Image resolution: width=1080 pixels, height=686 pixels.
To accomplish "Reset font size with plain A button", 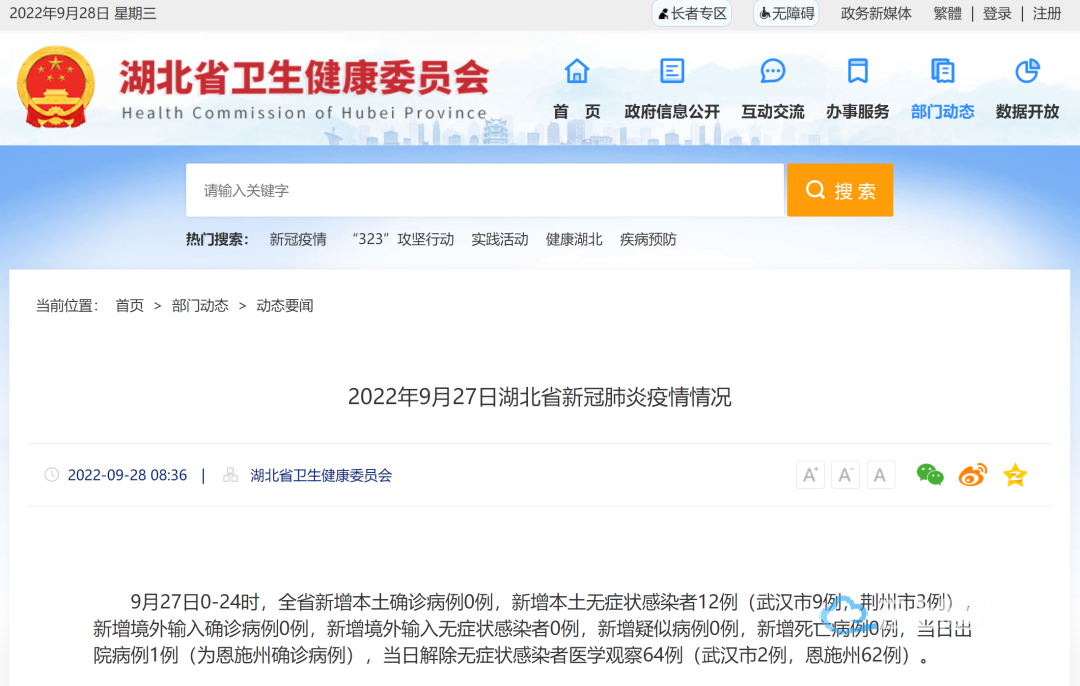I will 880,475.
